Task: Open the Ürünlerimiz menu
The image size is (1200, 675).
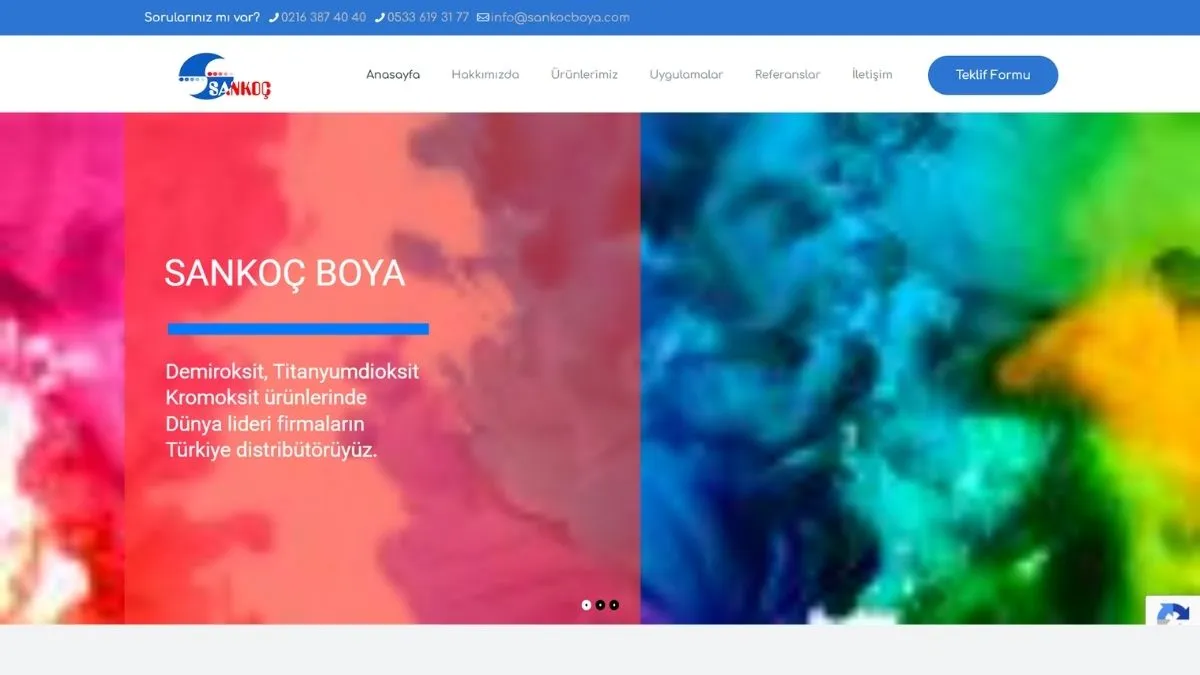Action: (584, 75)
